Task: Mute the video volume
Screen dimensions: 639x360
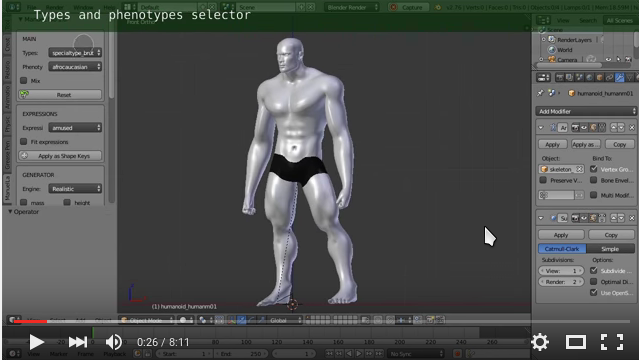Action: point(114,342)
